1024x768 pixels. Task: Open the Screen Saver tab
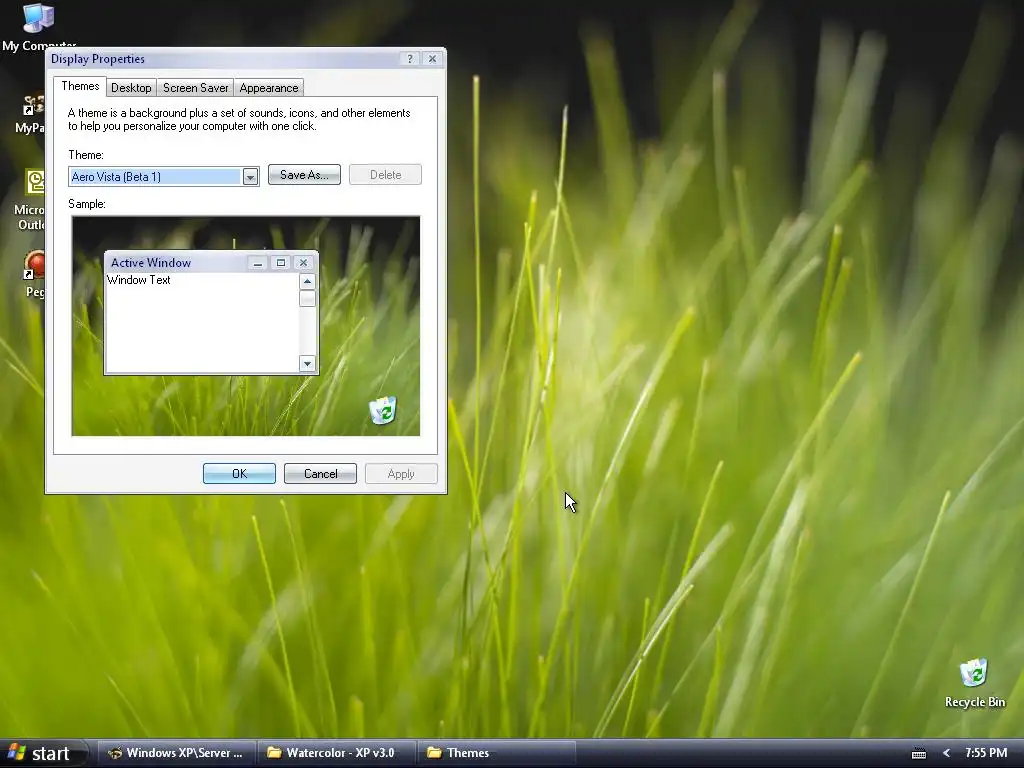(195, 88)
